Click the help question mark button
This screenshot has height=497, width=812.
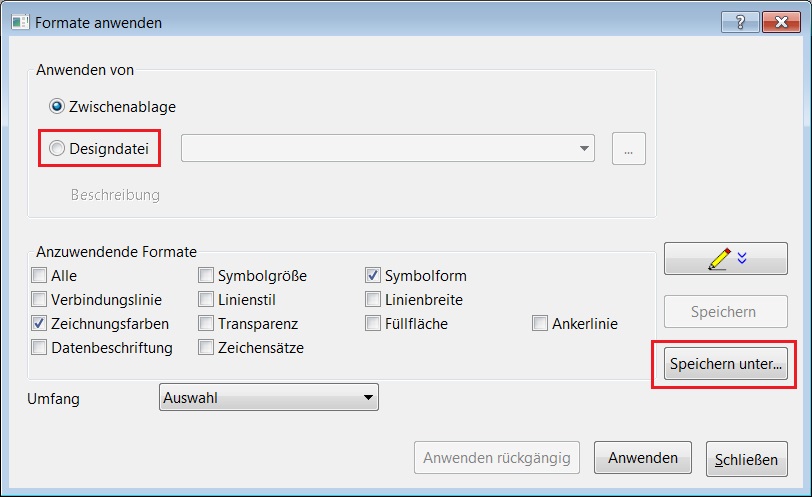click(740, 22)
